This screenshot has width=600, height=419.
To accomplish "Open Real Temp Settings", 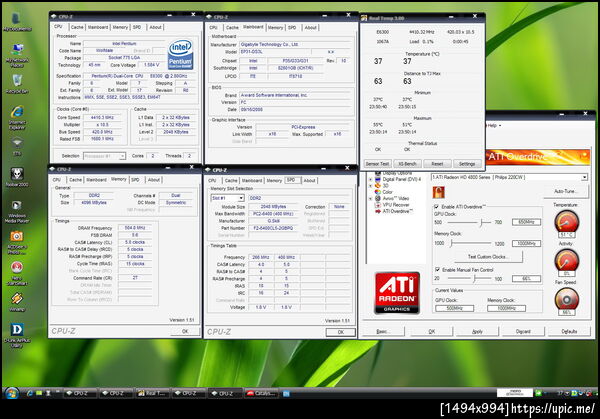I will tap(467, 164).
